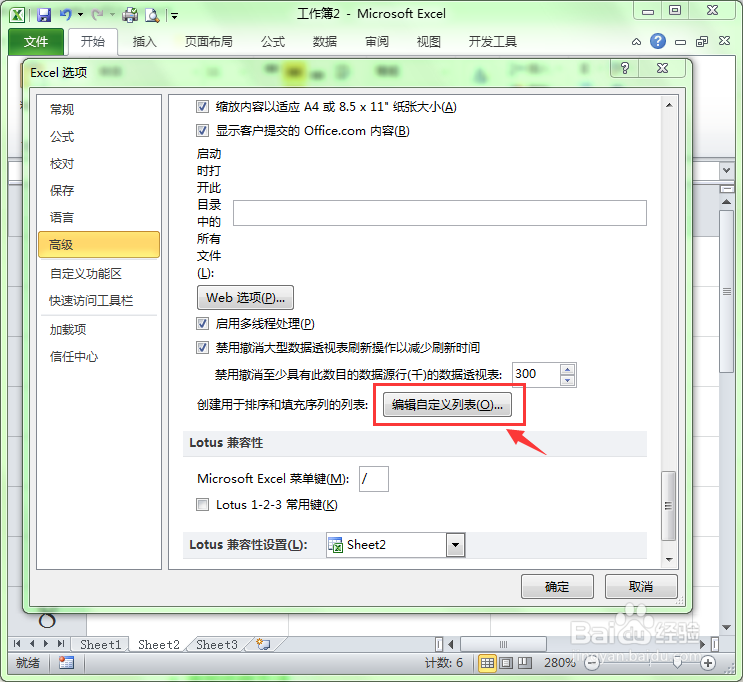Switch to Page Layout view in status bar
The height and width of the screenshot is (682, 743).
(506, 663)
